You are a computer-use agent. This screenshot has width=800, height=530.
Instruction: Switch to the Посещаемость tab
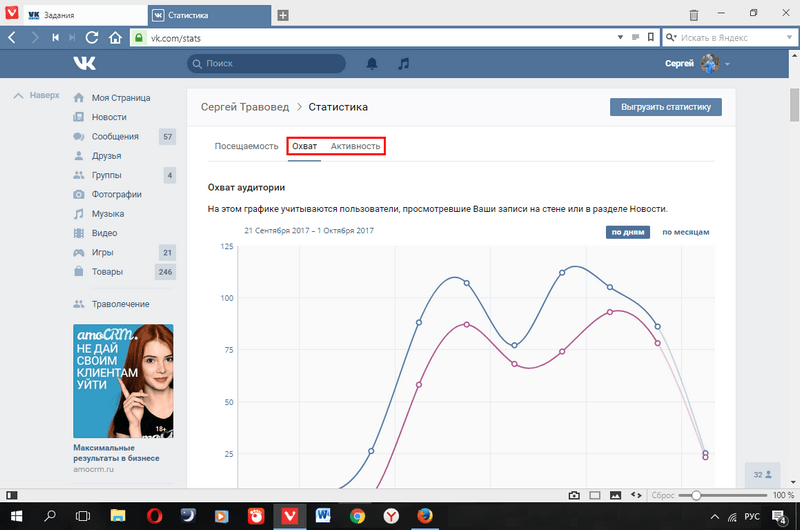pyautogui.click(x=246, y=146)
